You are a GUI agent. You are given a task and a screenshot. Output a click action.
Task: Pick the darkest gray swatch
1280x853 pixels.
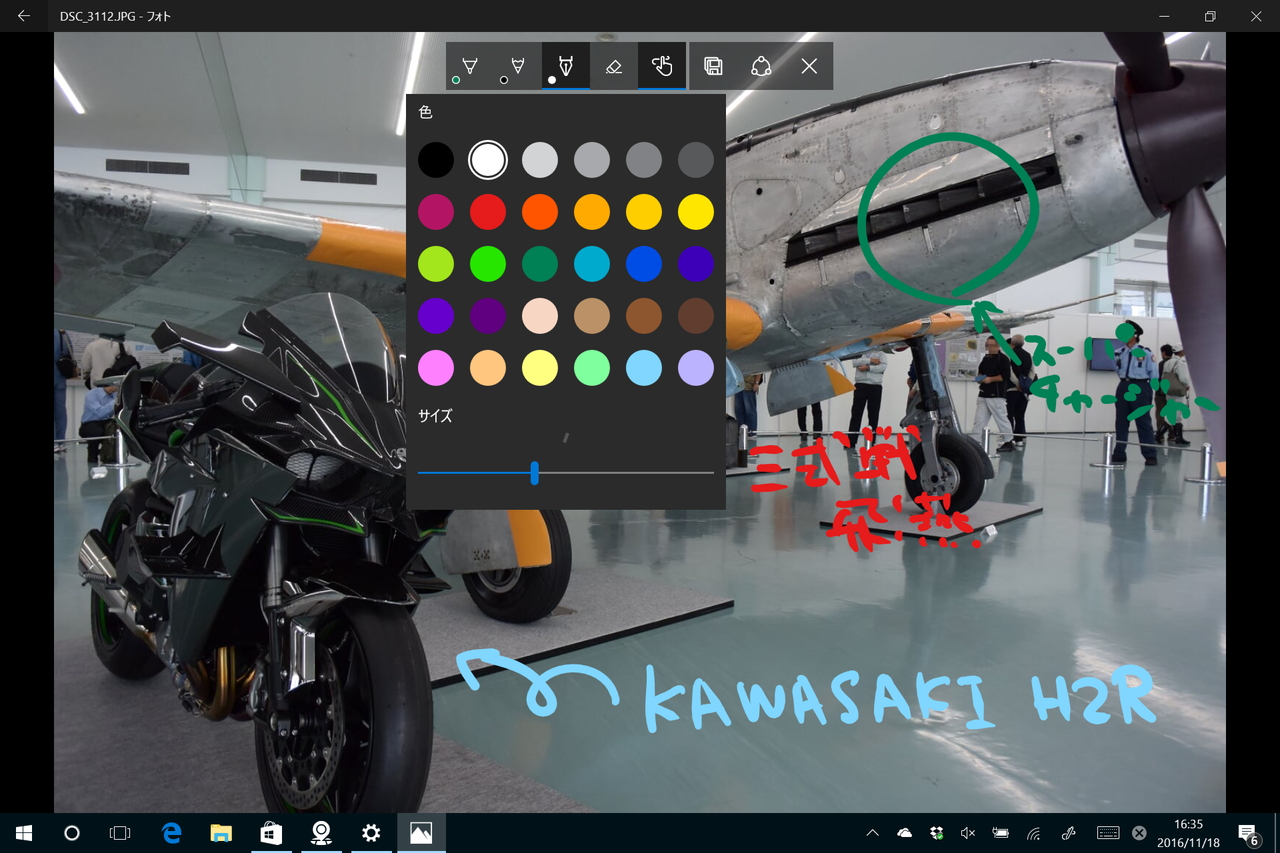(696, 160)
